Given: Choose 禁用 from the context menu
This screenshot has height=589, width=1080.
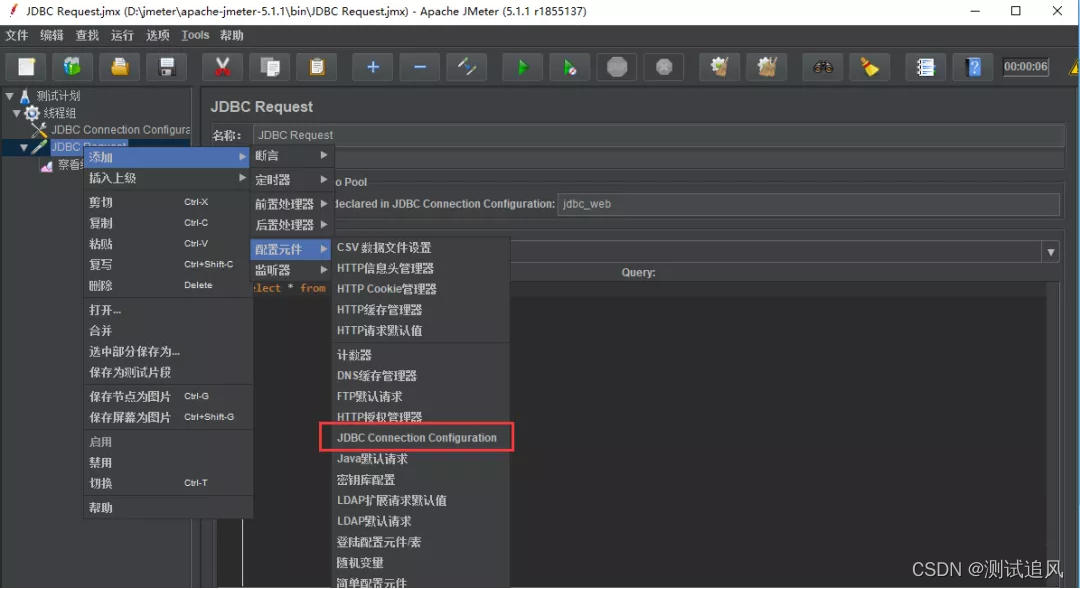Looking at the screenshot, I should 167,462.
